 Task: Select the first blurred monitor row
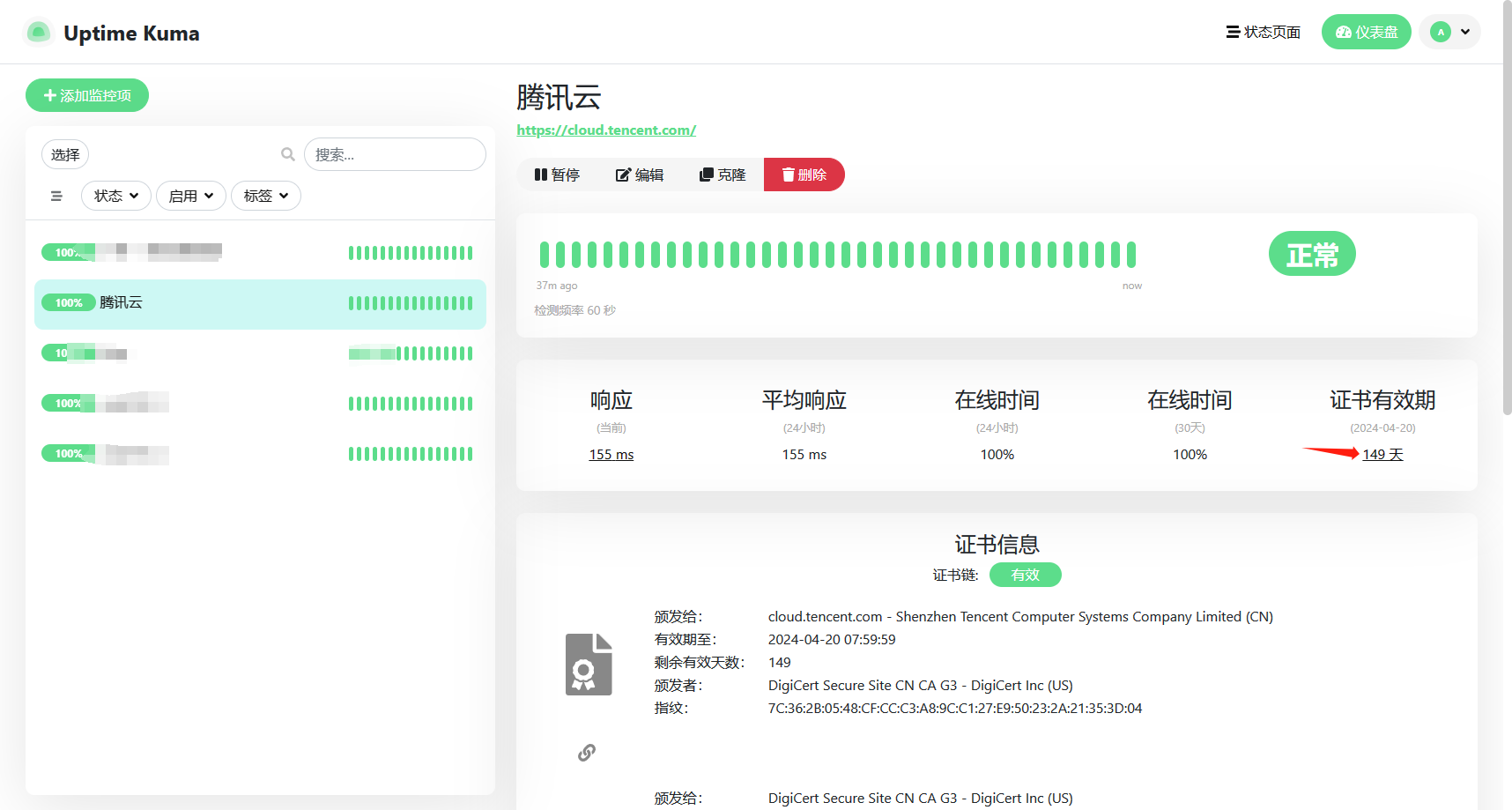click(x=260, y=253)
